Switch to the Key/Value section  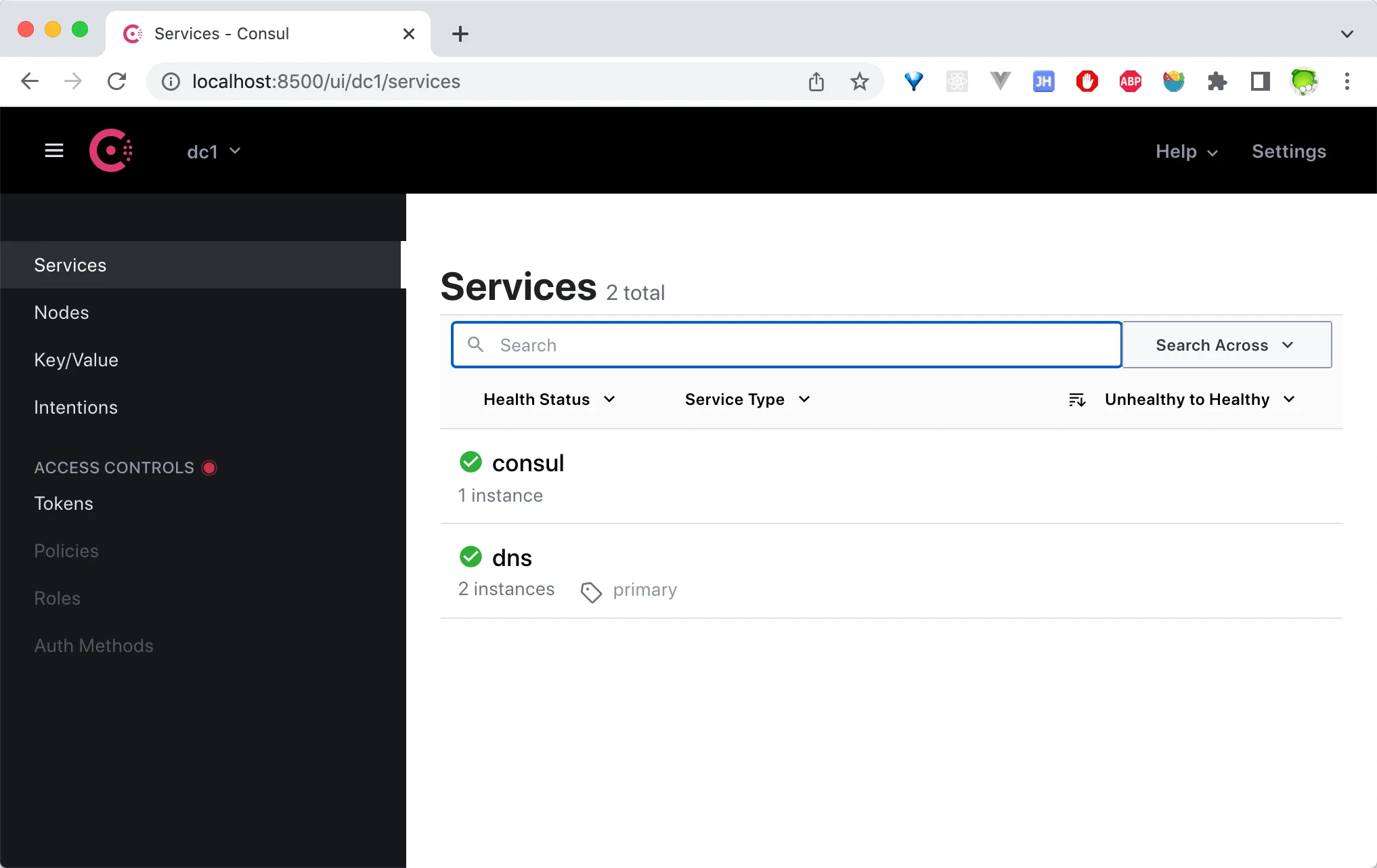[76, 360]
